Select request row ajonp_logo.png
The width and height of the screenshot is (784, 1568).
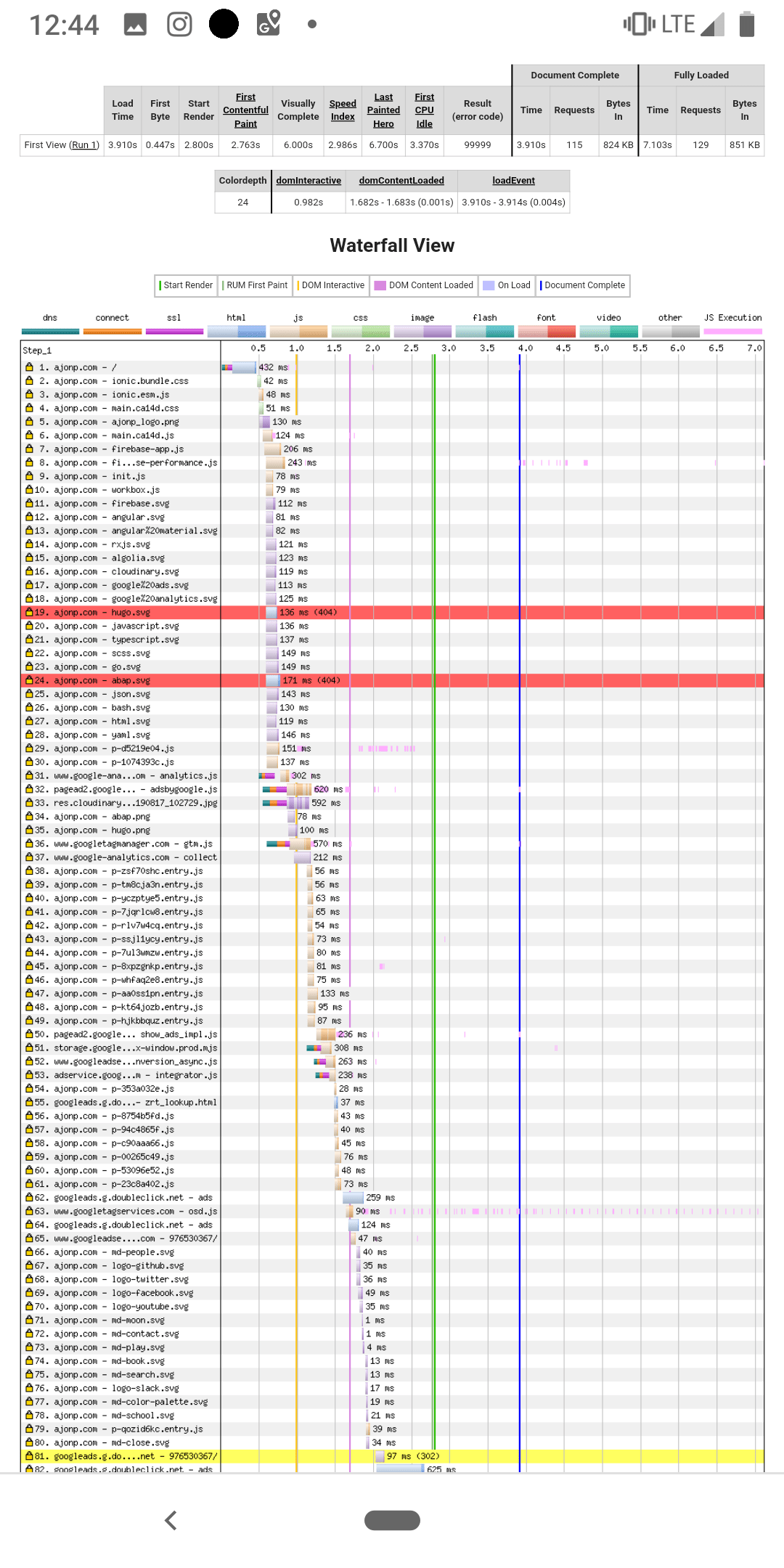pyautogui.click(x=393, y=422)
